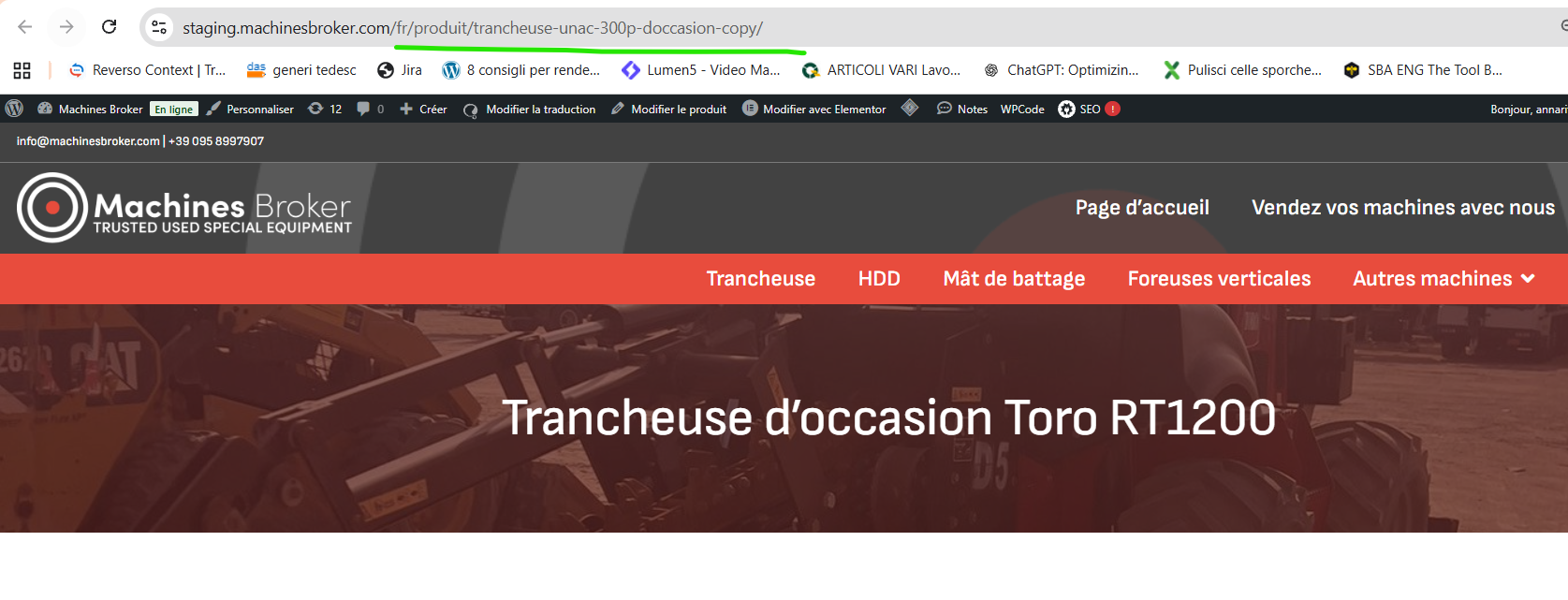
Task: Click Modifier le produit
Action: pyautogui.click(x=668, y=109)
